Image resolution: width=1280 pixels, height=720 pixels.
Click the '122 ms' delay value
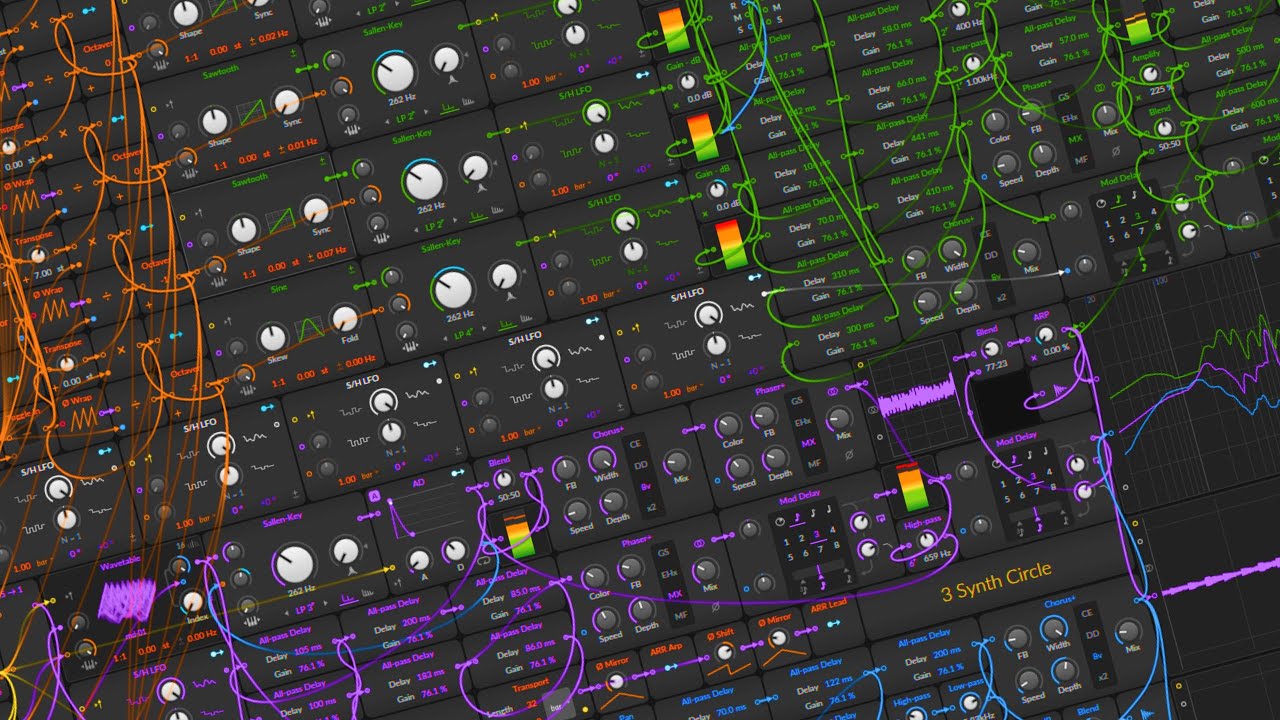[x=839, y=679]
